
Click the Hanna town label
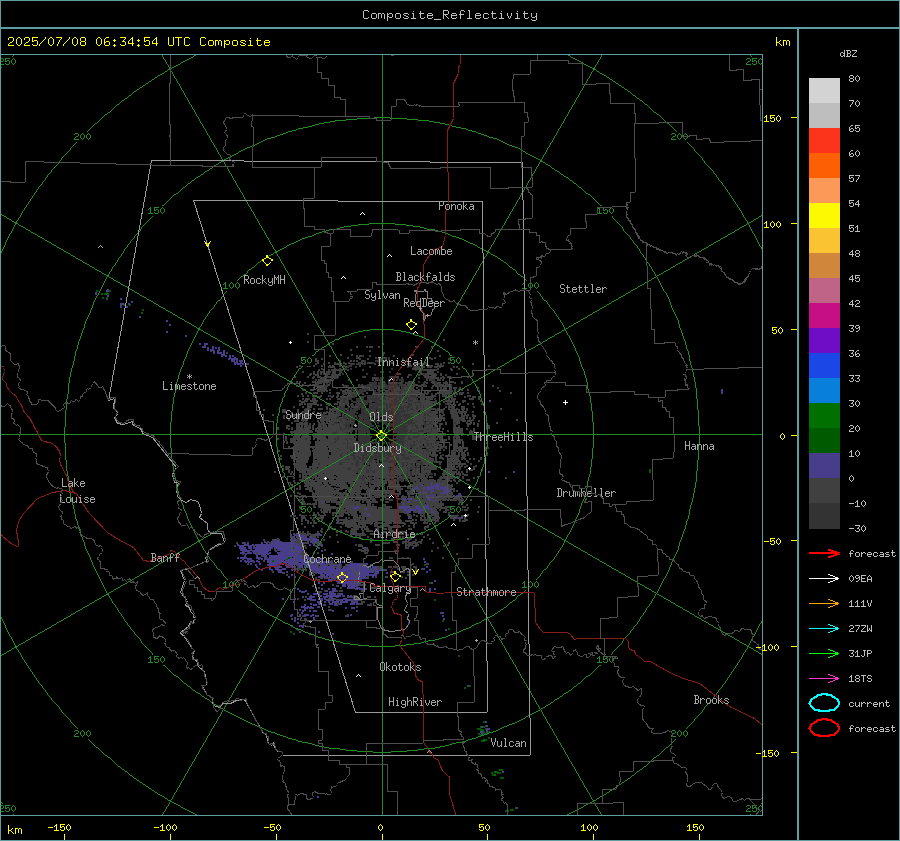click(x=699, y=446)
